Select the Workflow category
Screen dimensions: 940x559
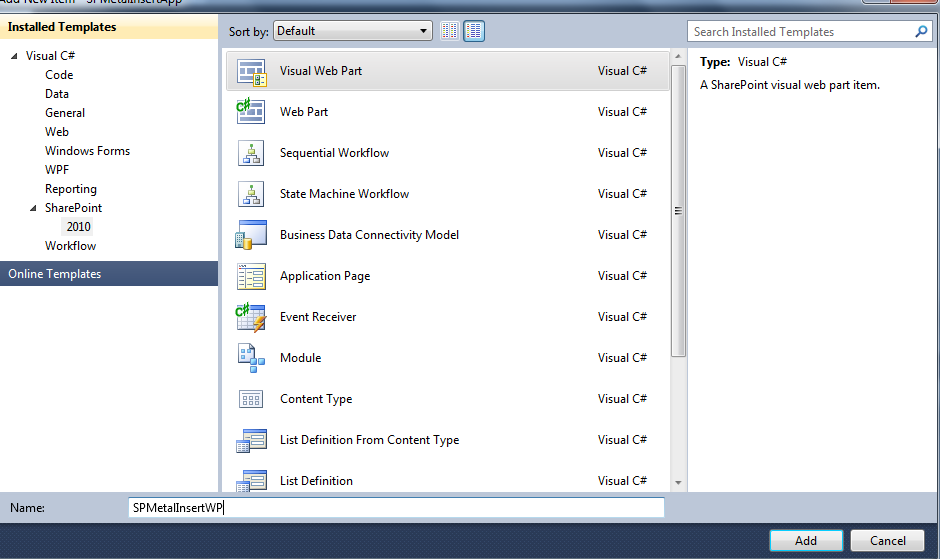pos(70,246)
